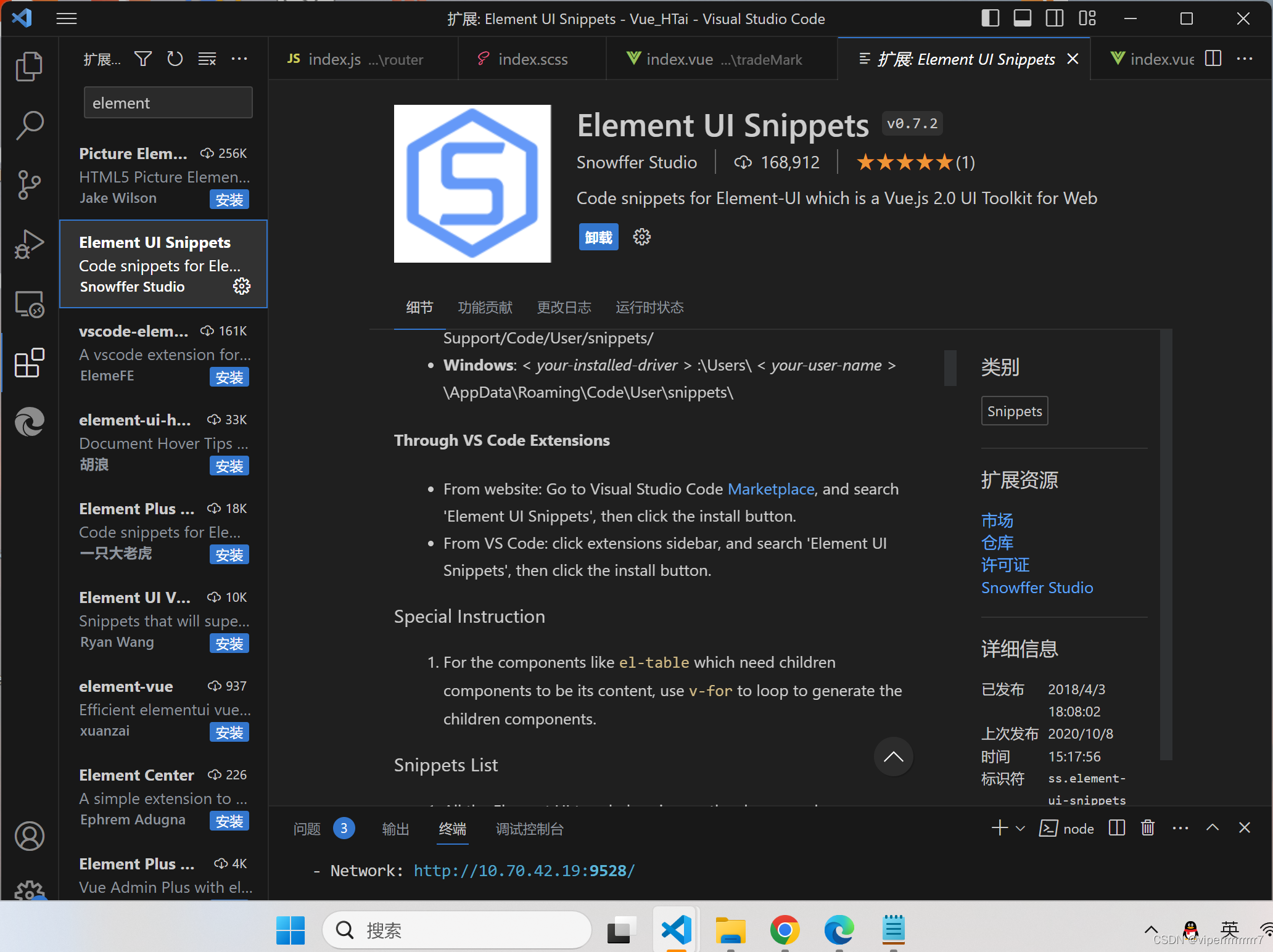Open the 许可证 license link

coord(1005,565)
